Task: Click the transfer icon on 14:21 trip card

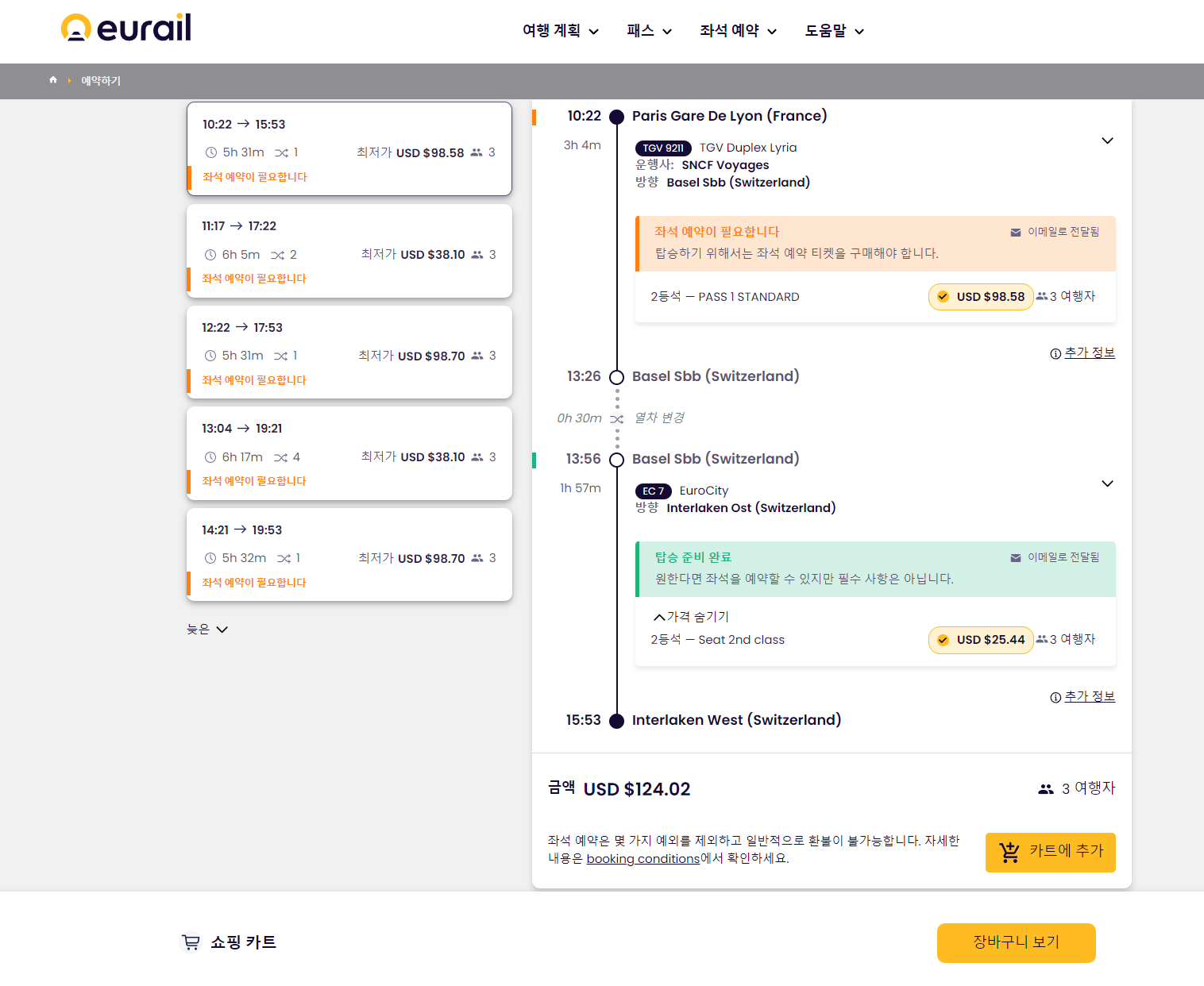Action: click(x=284, y=559)
